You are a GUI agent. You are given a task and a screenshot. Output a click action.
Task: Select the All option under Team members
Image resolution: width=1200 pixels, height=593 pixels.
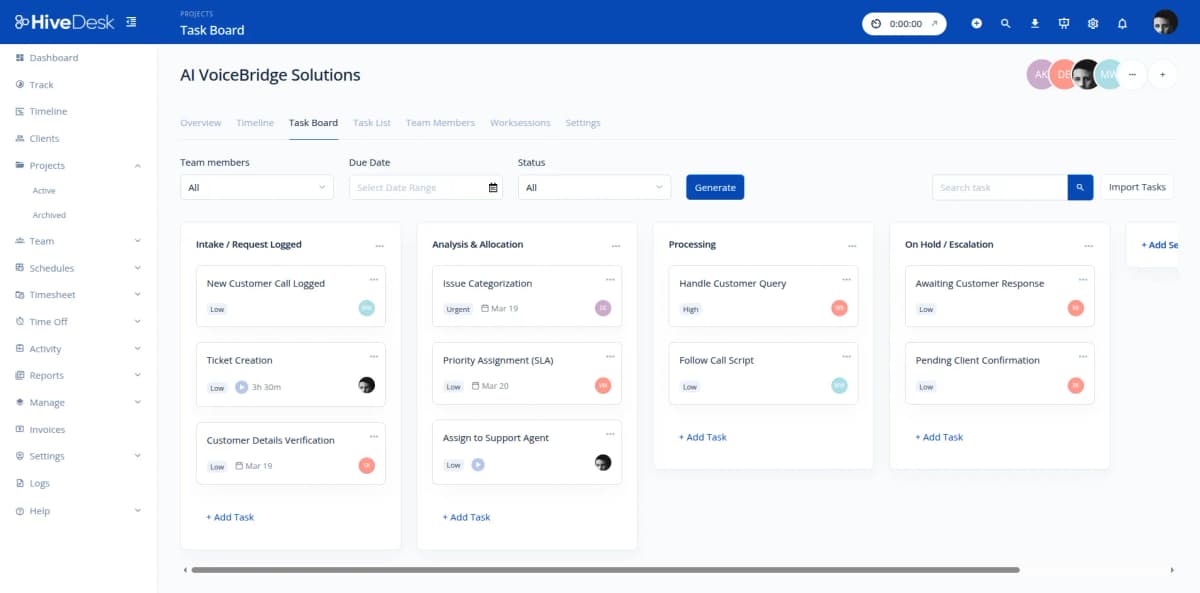point(256,187)
